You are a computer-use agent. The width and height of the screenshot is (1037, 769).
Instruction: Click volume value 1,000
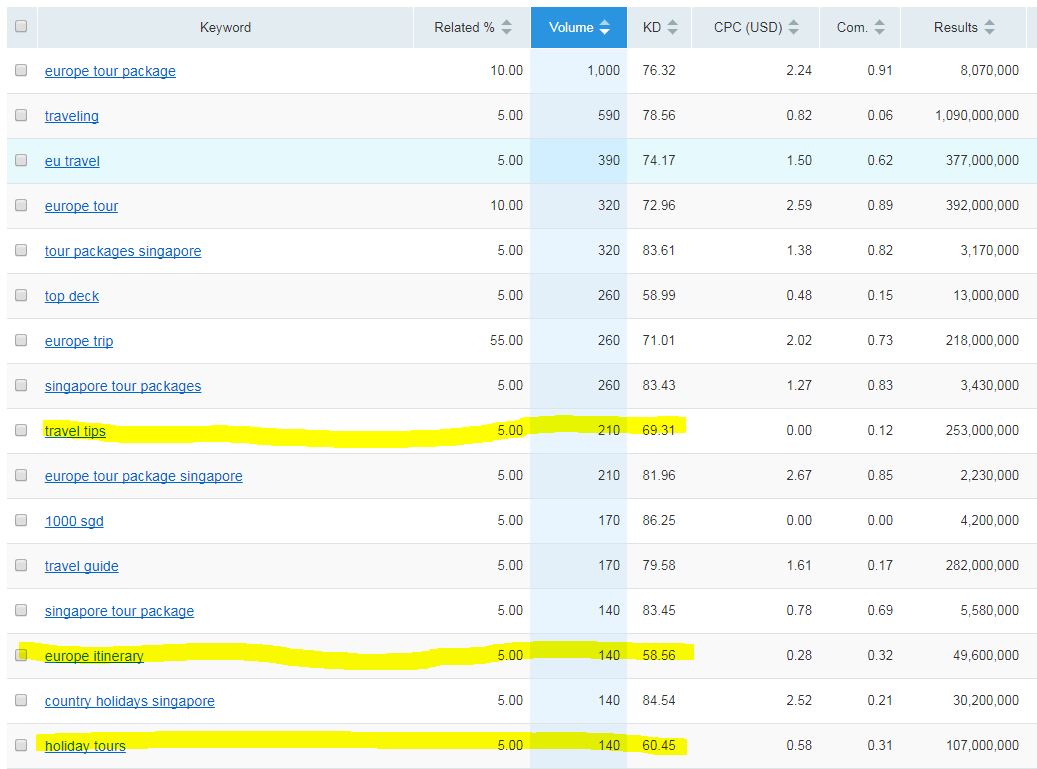click(604, 70)
